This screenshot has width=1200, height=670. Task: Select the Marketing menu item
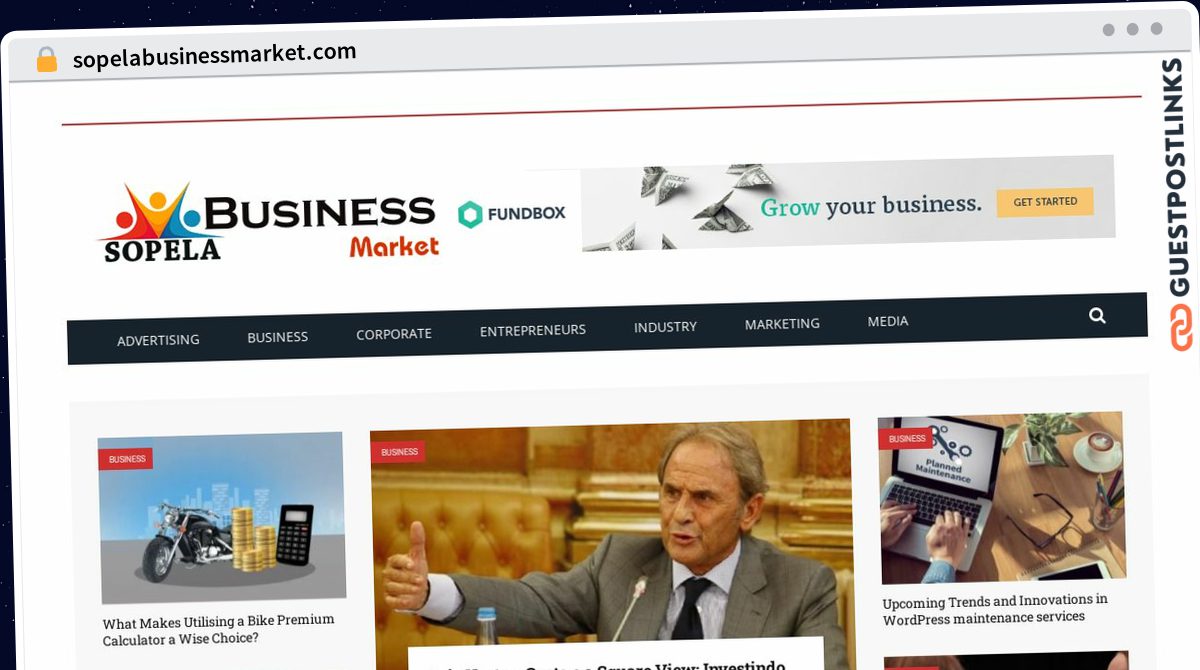(782, 324)
